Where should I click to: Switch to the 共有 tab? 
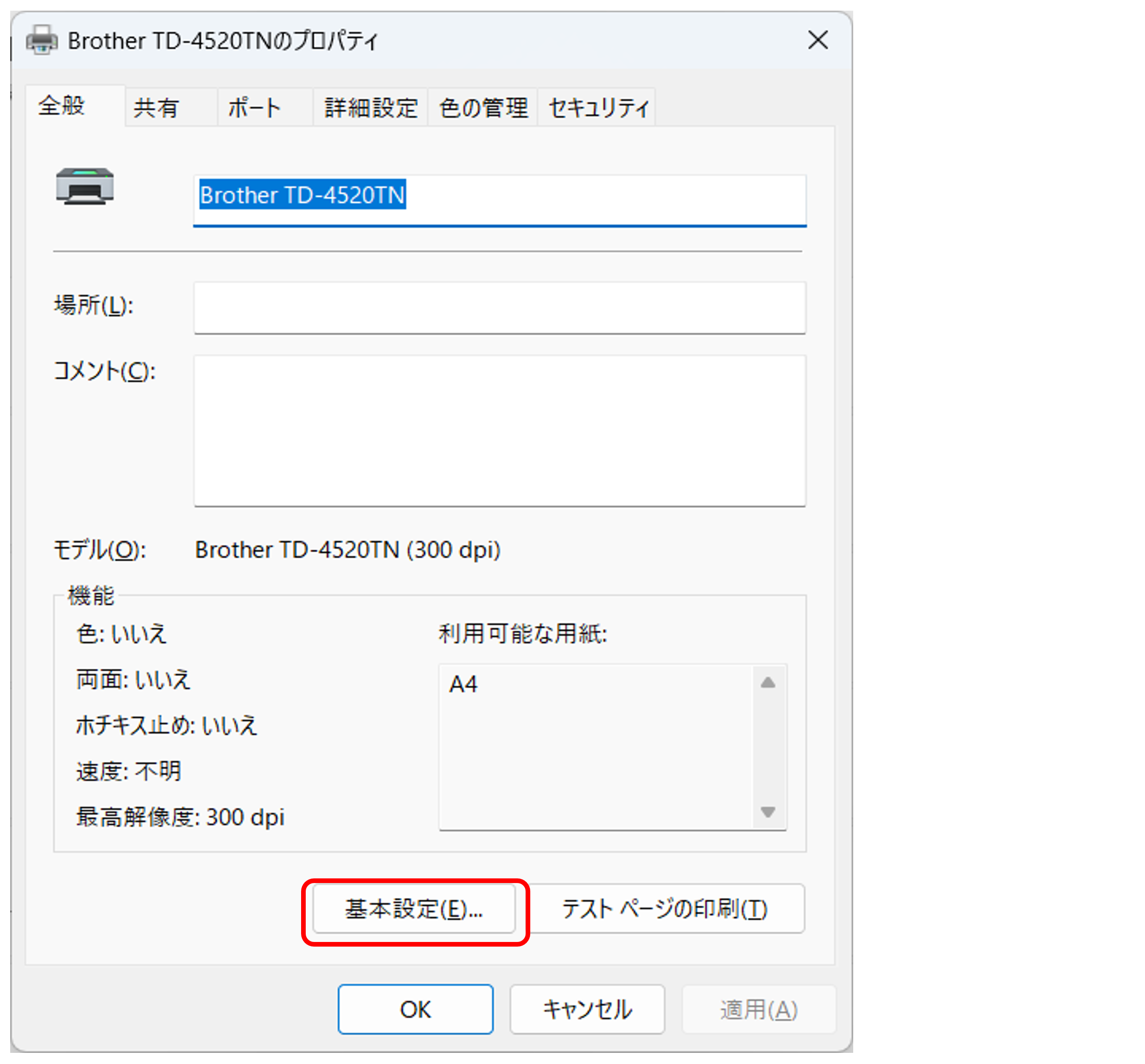[x=157, y=108]
